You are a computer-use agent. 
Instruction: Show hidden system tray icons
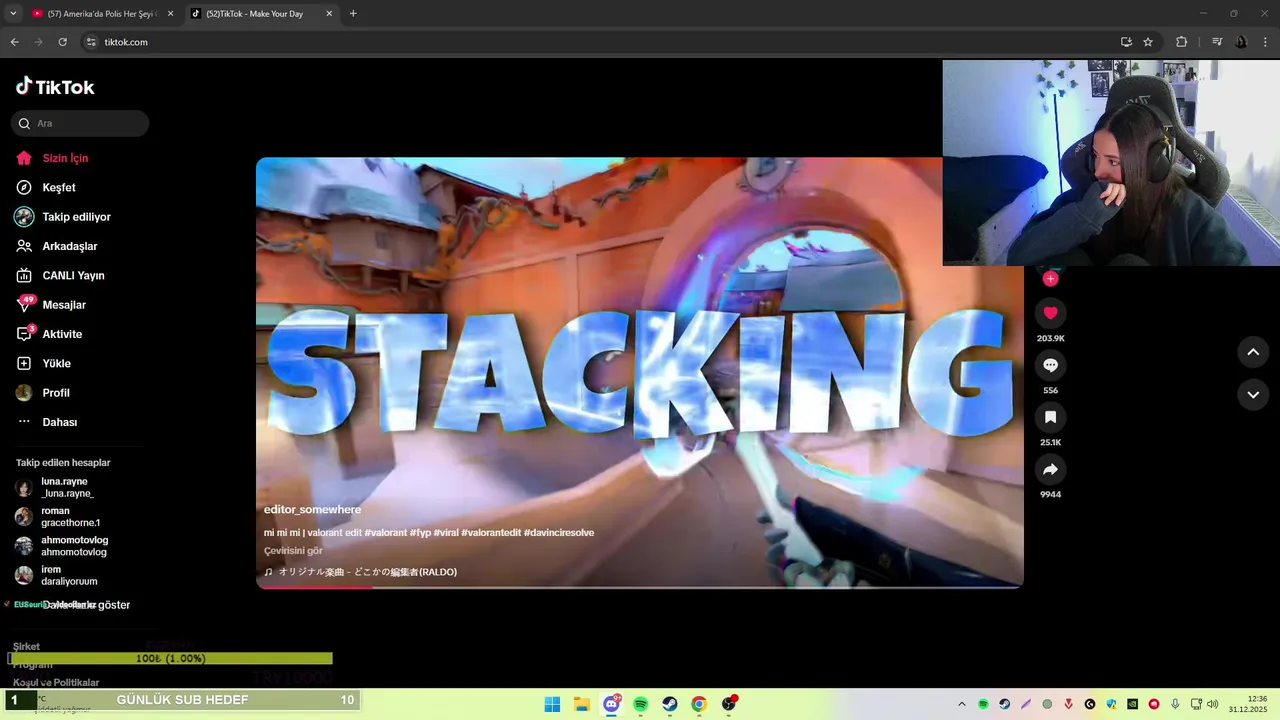click(962, 704)
